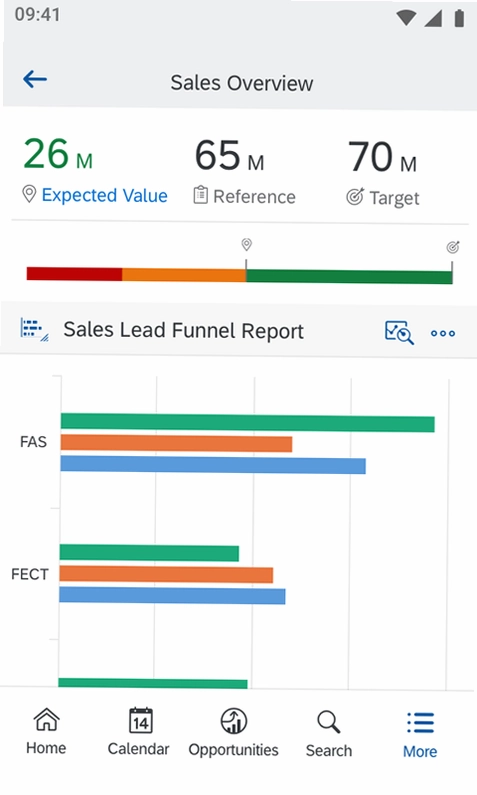Image resolution: width=477 pixels, height=795 pixels.
Task: Tap the Reference clipboard icon
Action: (201, 195)
